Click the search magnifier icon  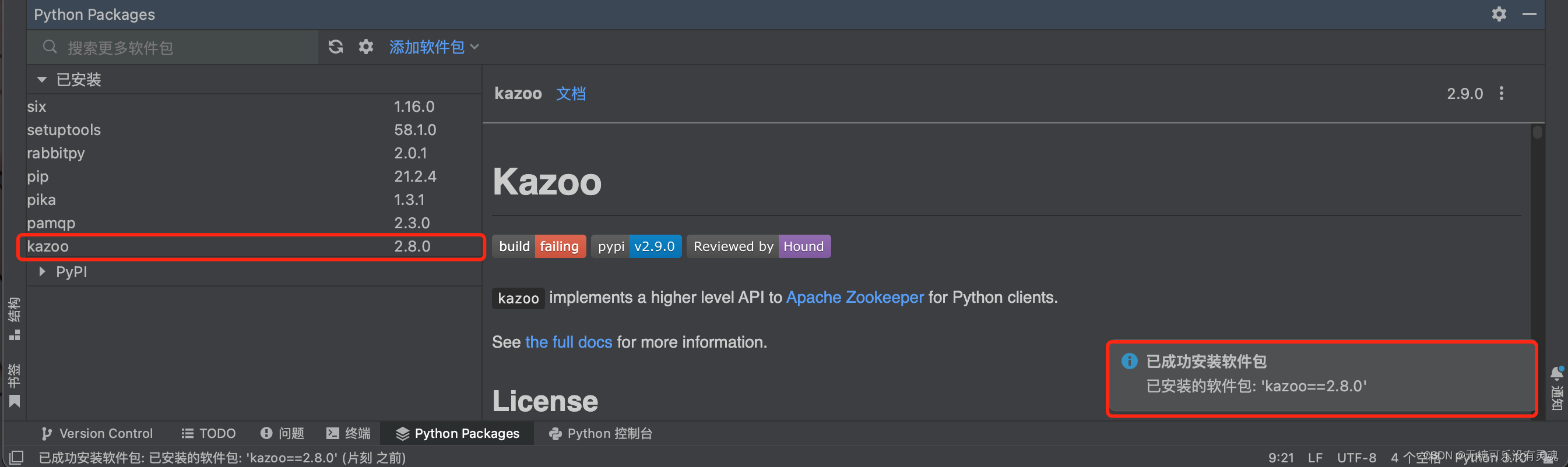click(x=50, y=47)
